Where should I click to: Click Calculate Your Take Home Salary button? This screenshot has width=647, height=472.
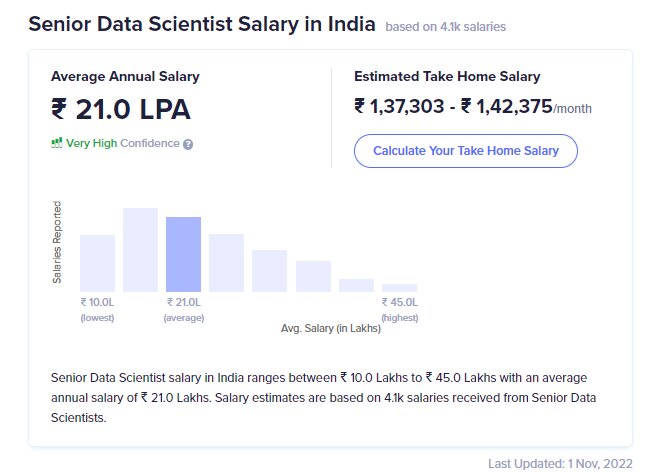pyautogui.click(x=465, y=151)
